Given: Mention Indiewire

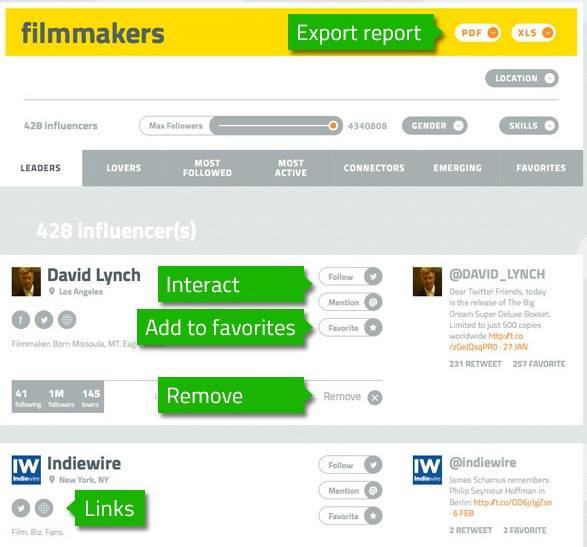Looking at the screenshot, I should click(x=350, y=490).
